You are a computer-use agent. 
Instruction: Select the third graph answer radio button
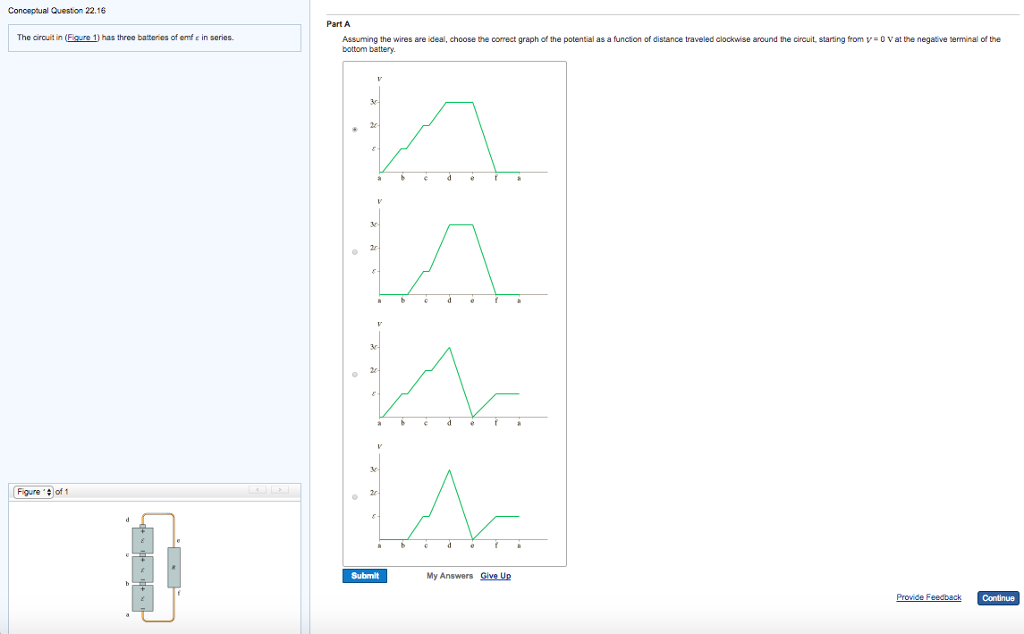[355, 375]
